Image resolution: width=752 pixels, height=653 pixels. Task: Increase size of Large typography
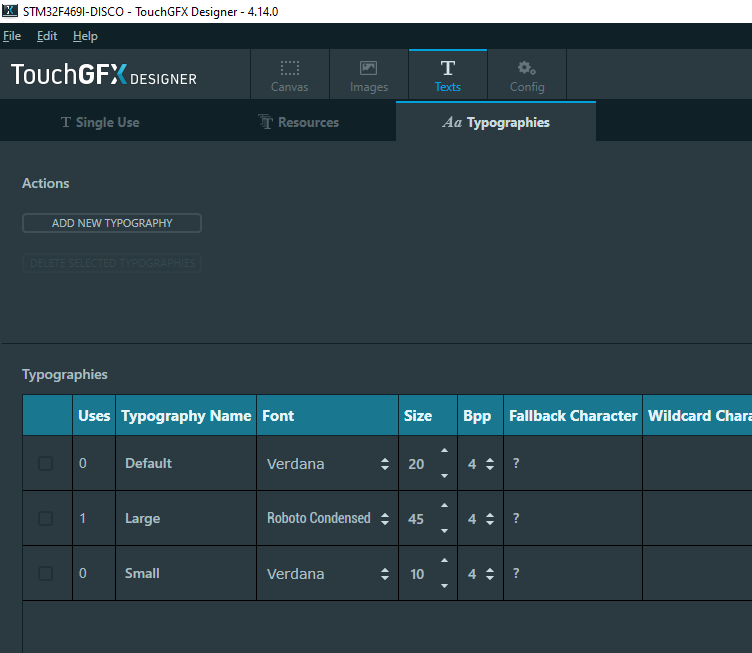[445, 506]
